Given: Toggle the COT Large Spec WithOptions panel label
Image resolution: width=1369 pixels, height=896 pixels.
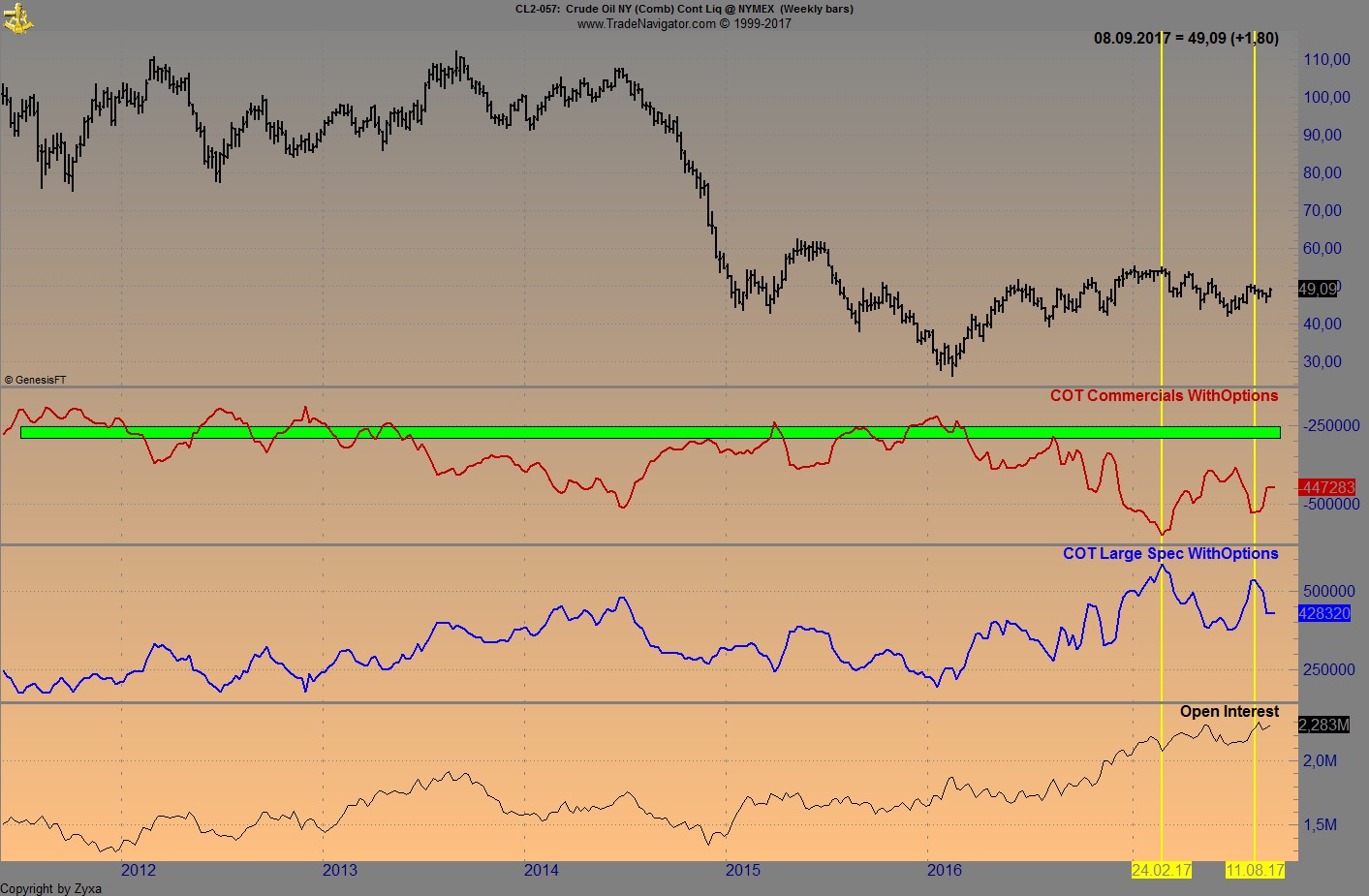Looking at the screenshot, I should tap(1171, 553).
